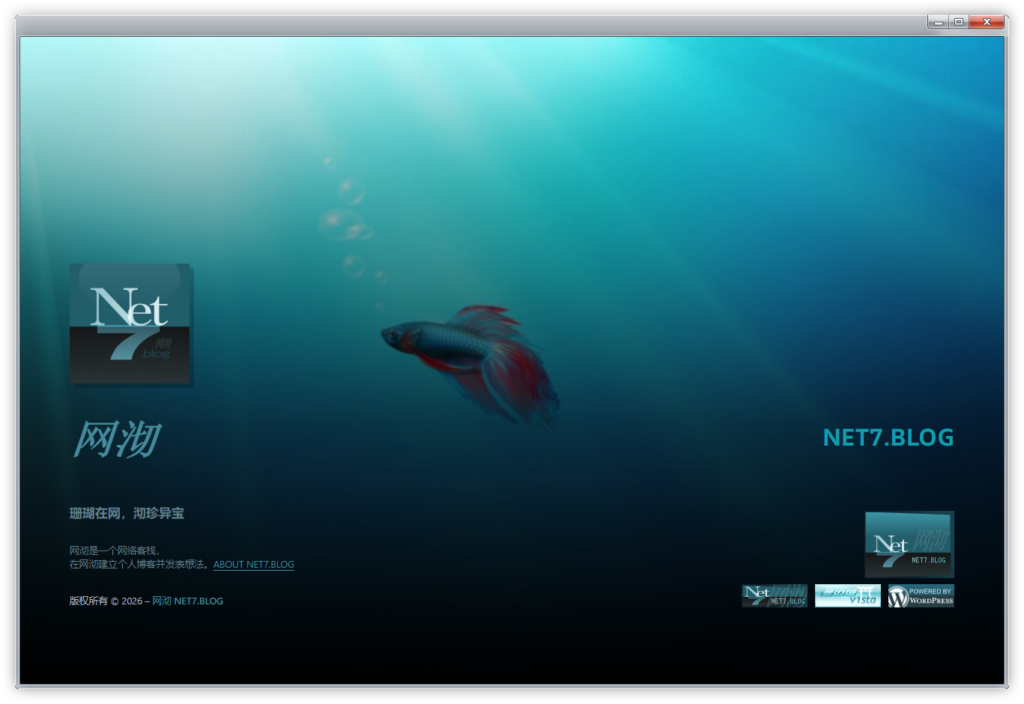Open the light blue Vista banner
Image resolution: width=1024 pixels, height=704 pixels.
847,596
